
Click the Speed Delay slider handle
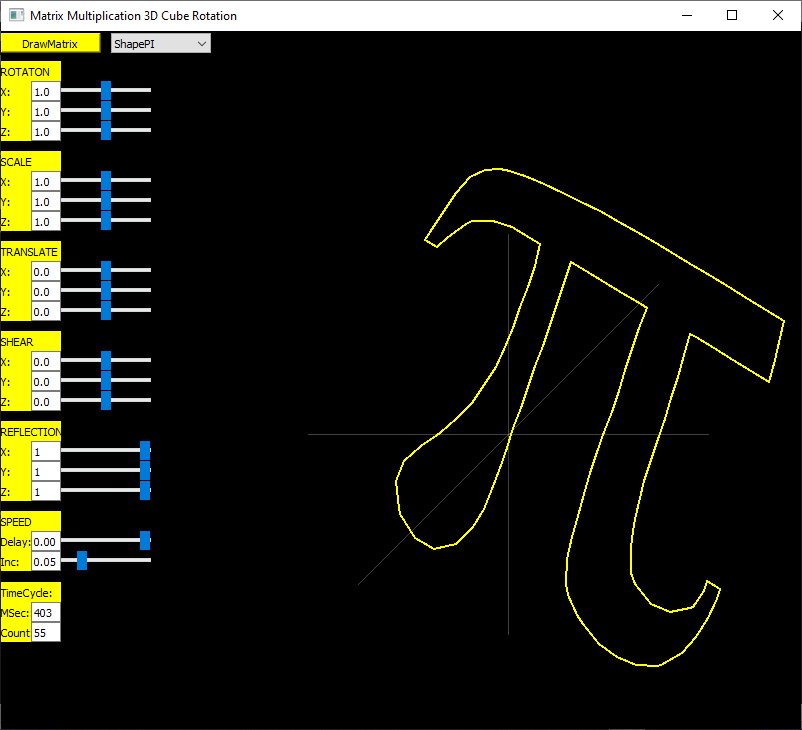click(145, 540)
